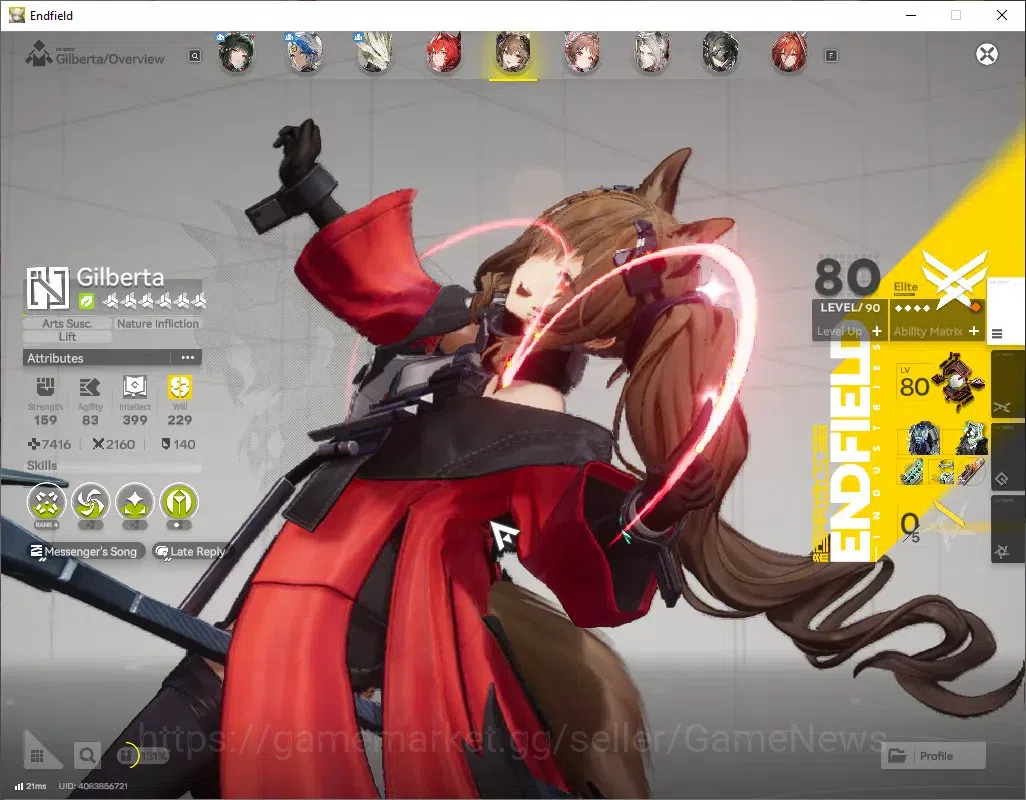
Task: Click the Intellect book icon
Action: (135, 387)
